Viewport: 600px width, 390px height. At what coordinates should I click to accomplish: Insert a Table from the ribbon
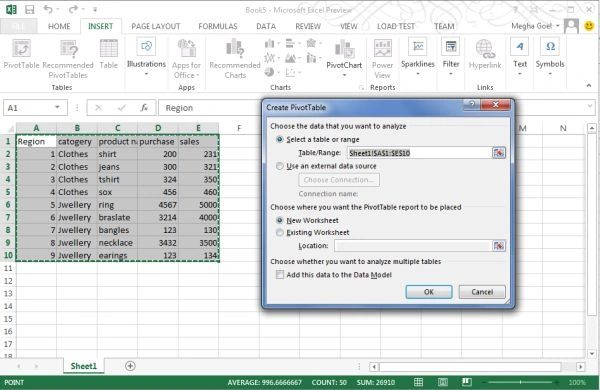109,54
